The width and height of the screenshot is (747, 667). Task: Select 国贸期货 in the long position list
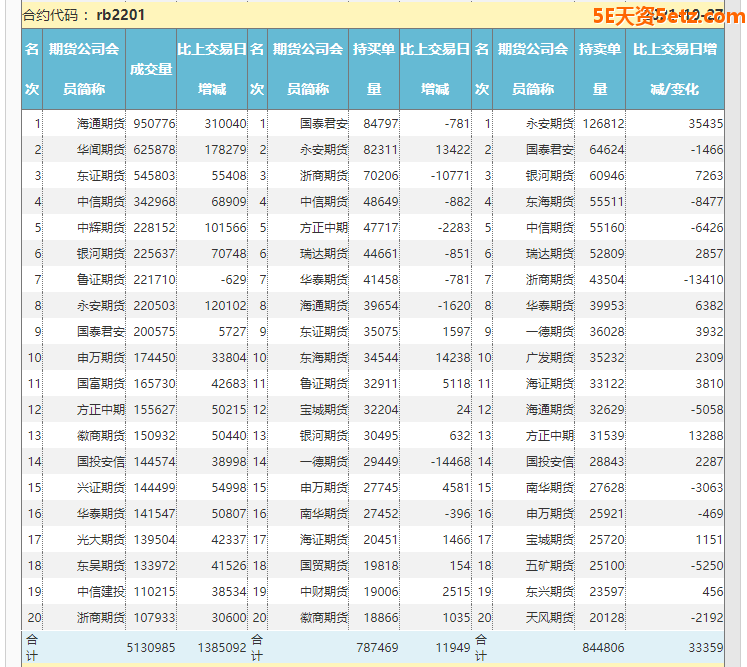[324, 565]
